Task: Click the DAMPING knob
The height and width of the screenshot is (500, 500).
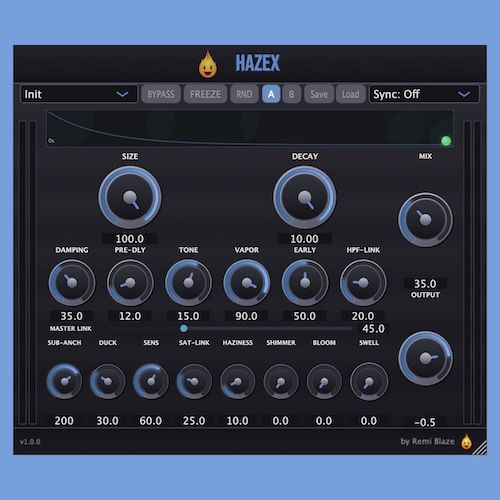Action: click(72, 283)
